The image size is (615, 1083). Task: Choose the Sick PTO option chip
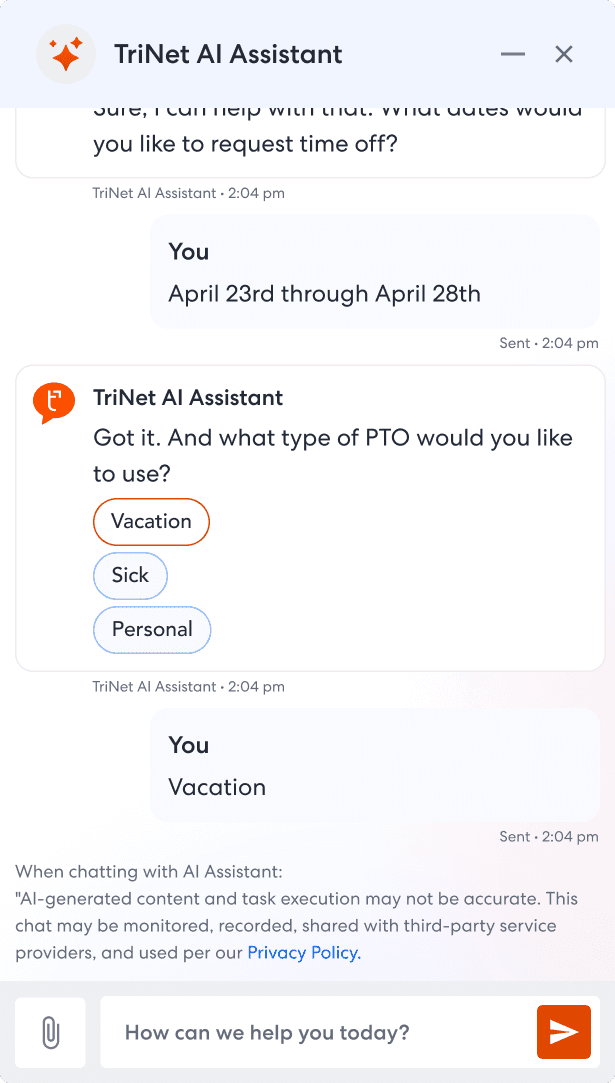(x=130, y=575)
